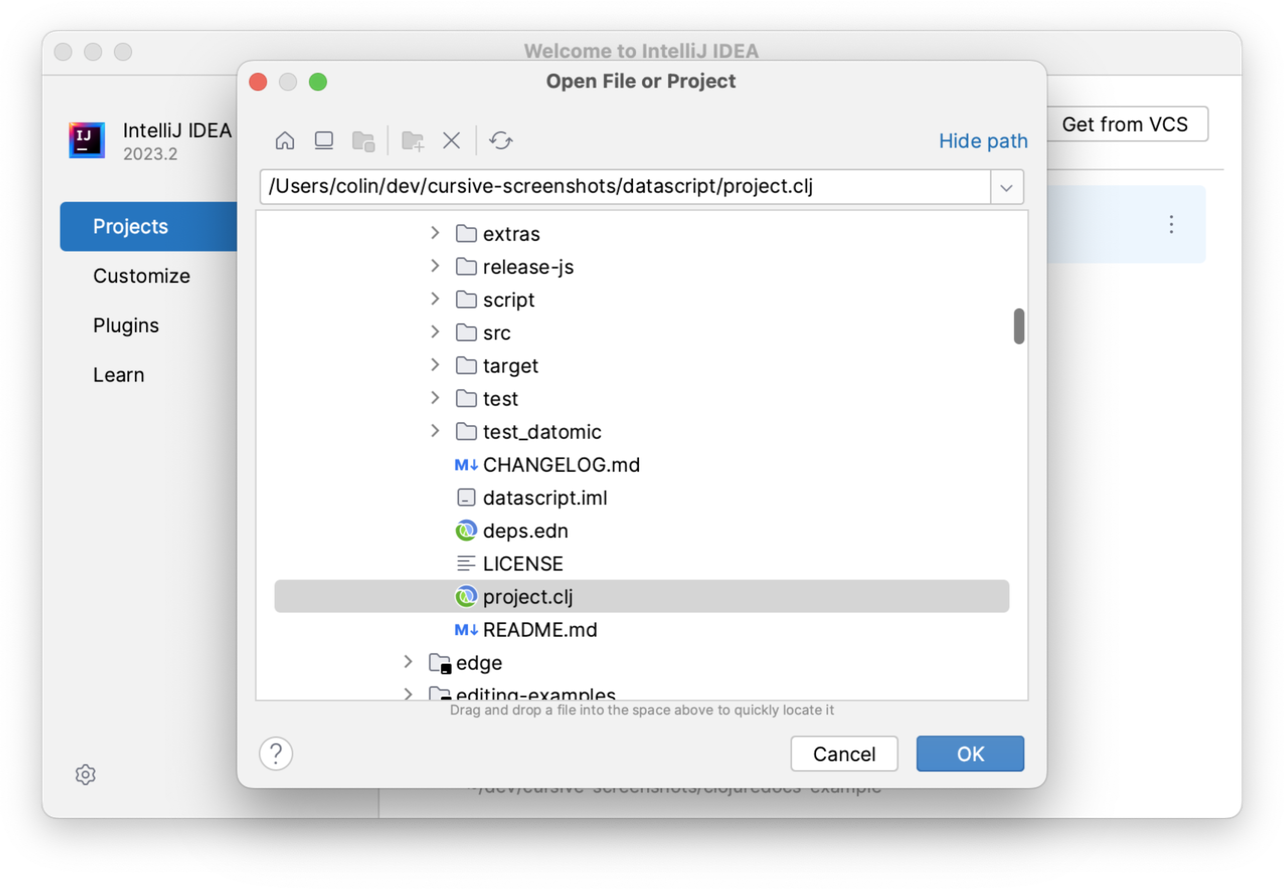Expand the script folder
1284x889 pixels.
pyautogui.click(x=435, y=299)
